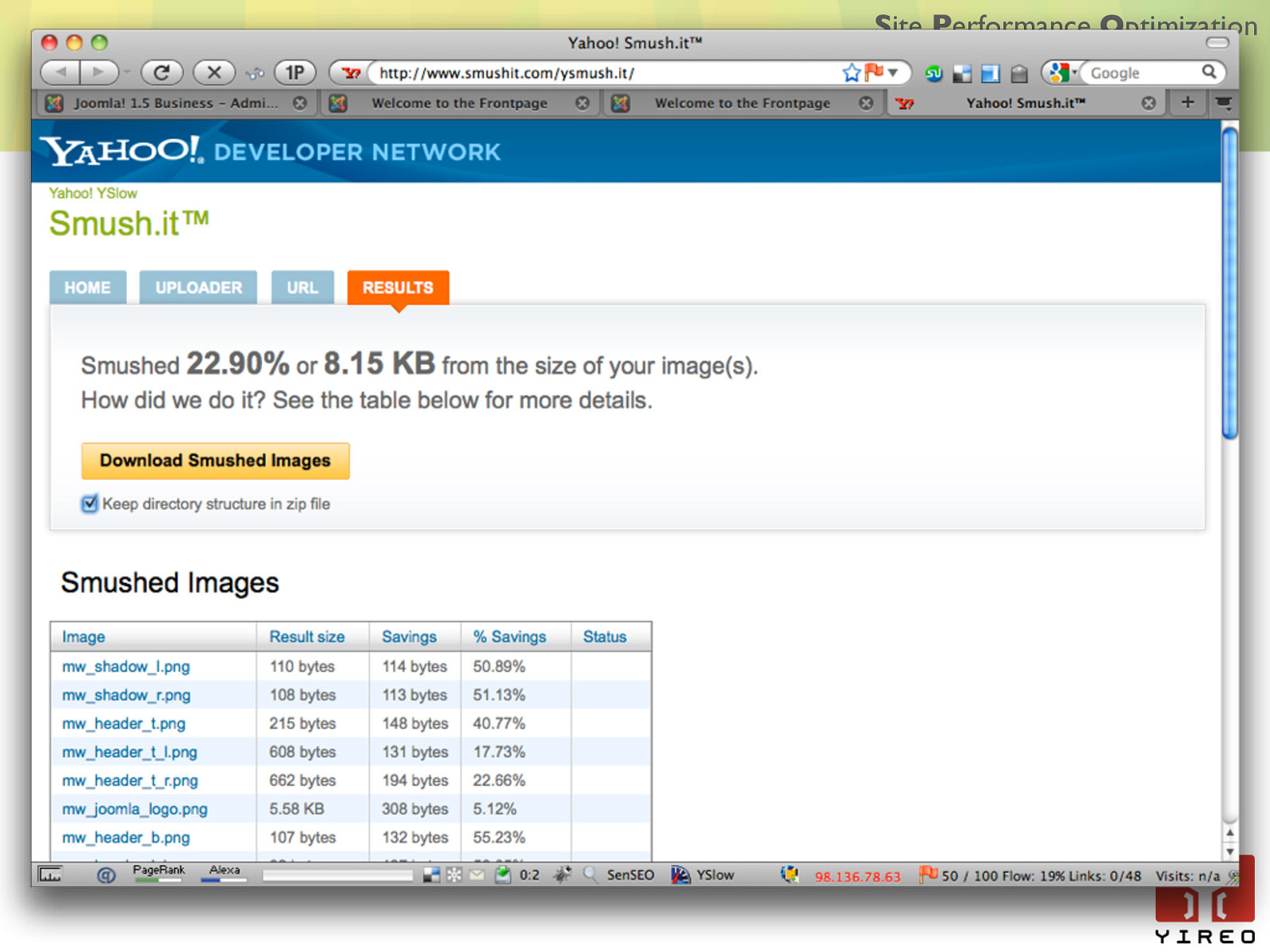Viewport: 1270px width, 952px height.
Task: Switch to the second Welcome to the Frontpage tab
Action: tap(742, 103)
